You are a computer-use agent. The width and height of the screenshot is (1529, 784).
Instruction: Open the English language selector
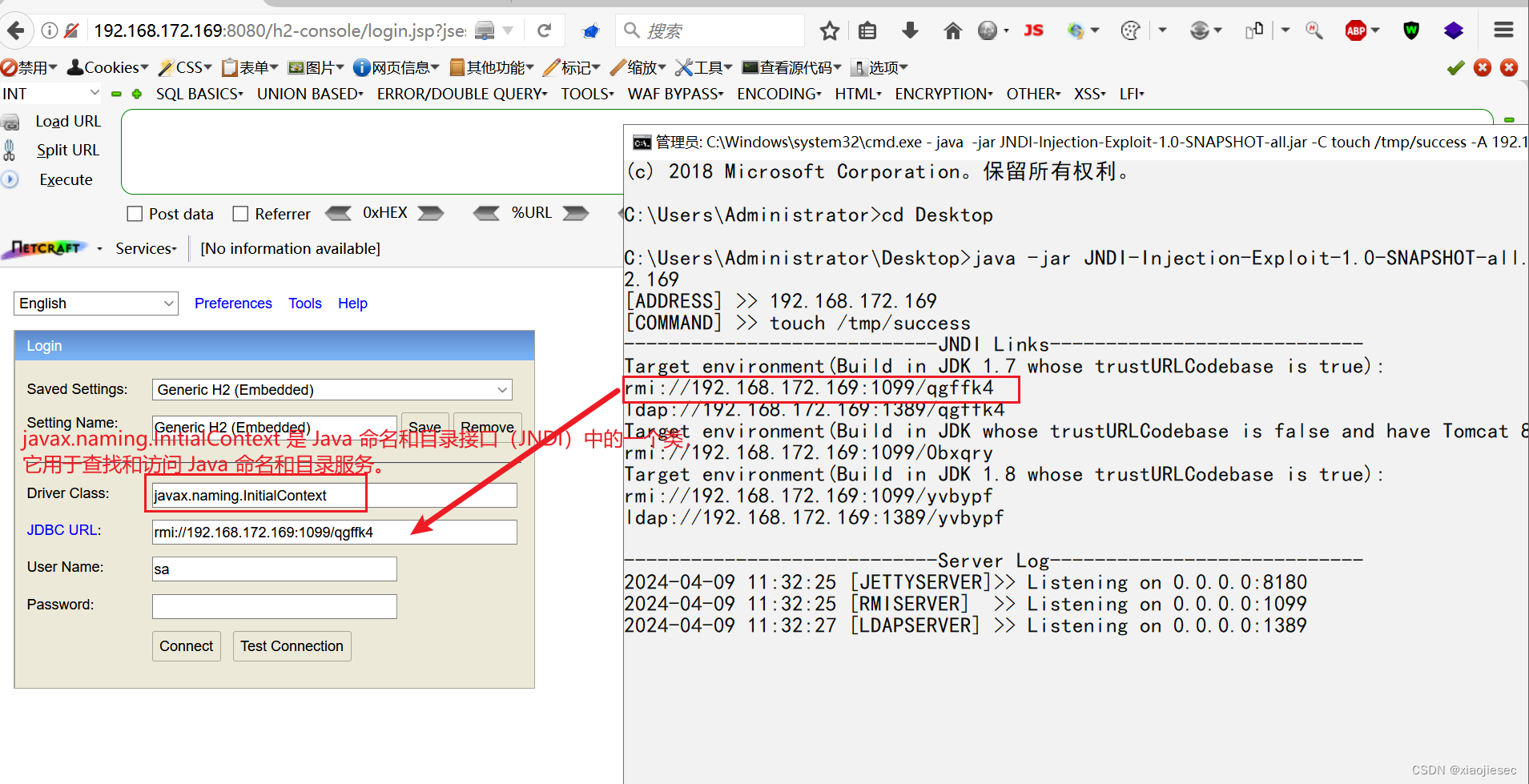pyautogui.click(x=95, y=303)
